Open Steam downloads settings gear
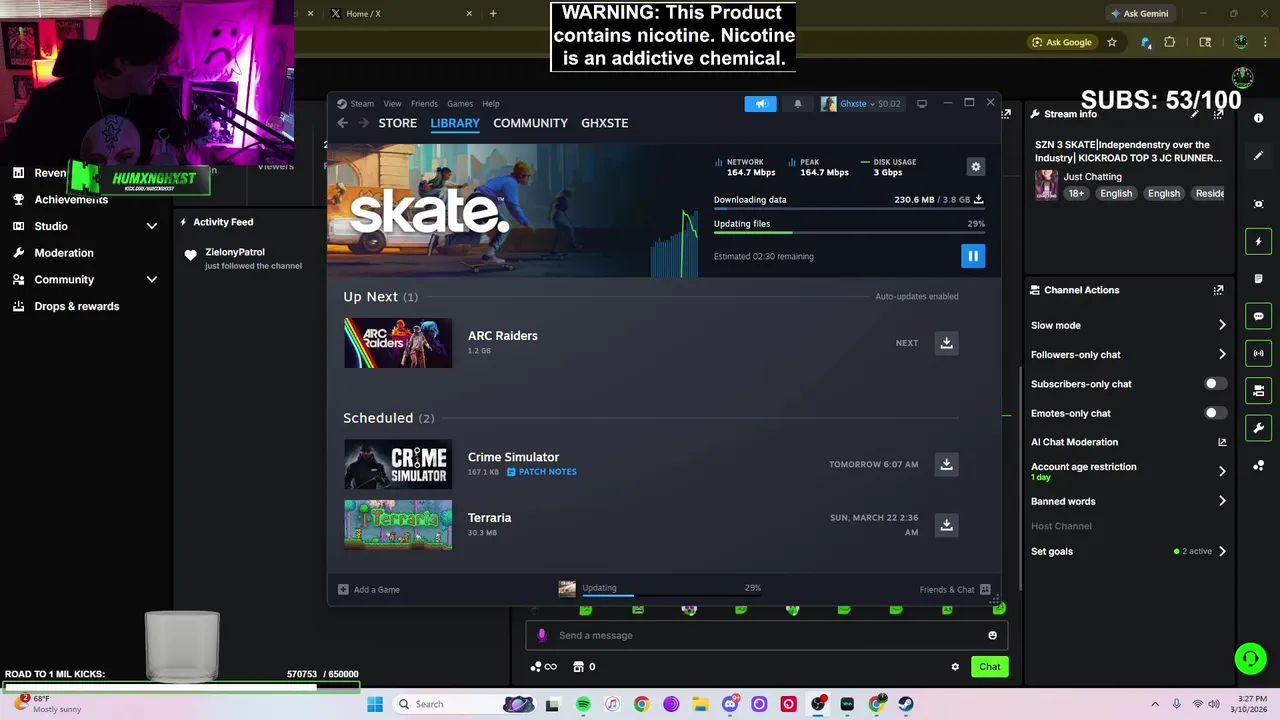The height and width of the screenshot is (720, 1280). (976, 167)
